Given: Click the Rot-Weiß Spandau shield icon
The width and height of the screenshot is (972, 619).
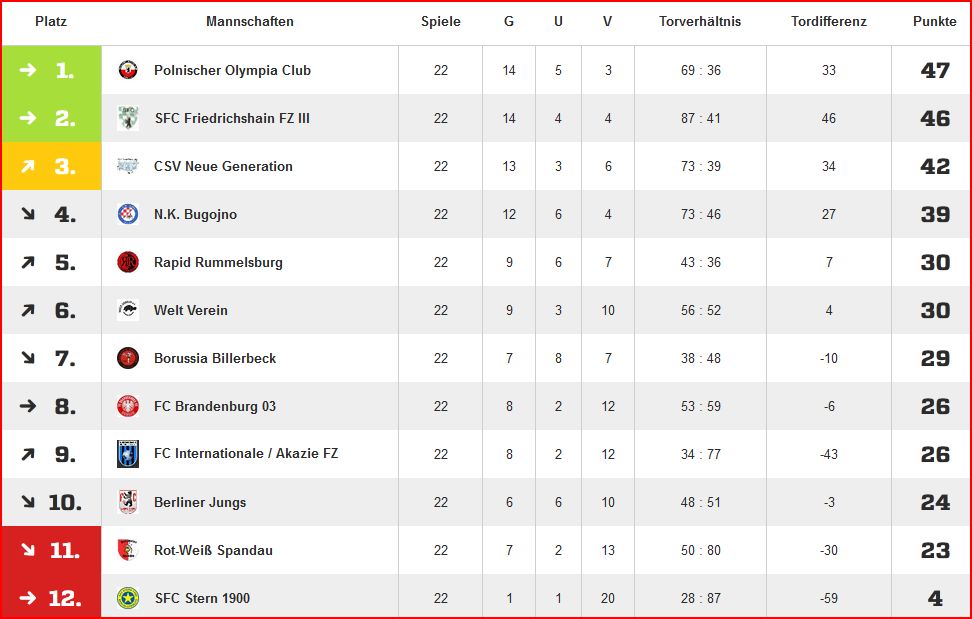Looking at the screenshot, I should click(x=127, y=550).
